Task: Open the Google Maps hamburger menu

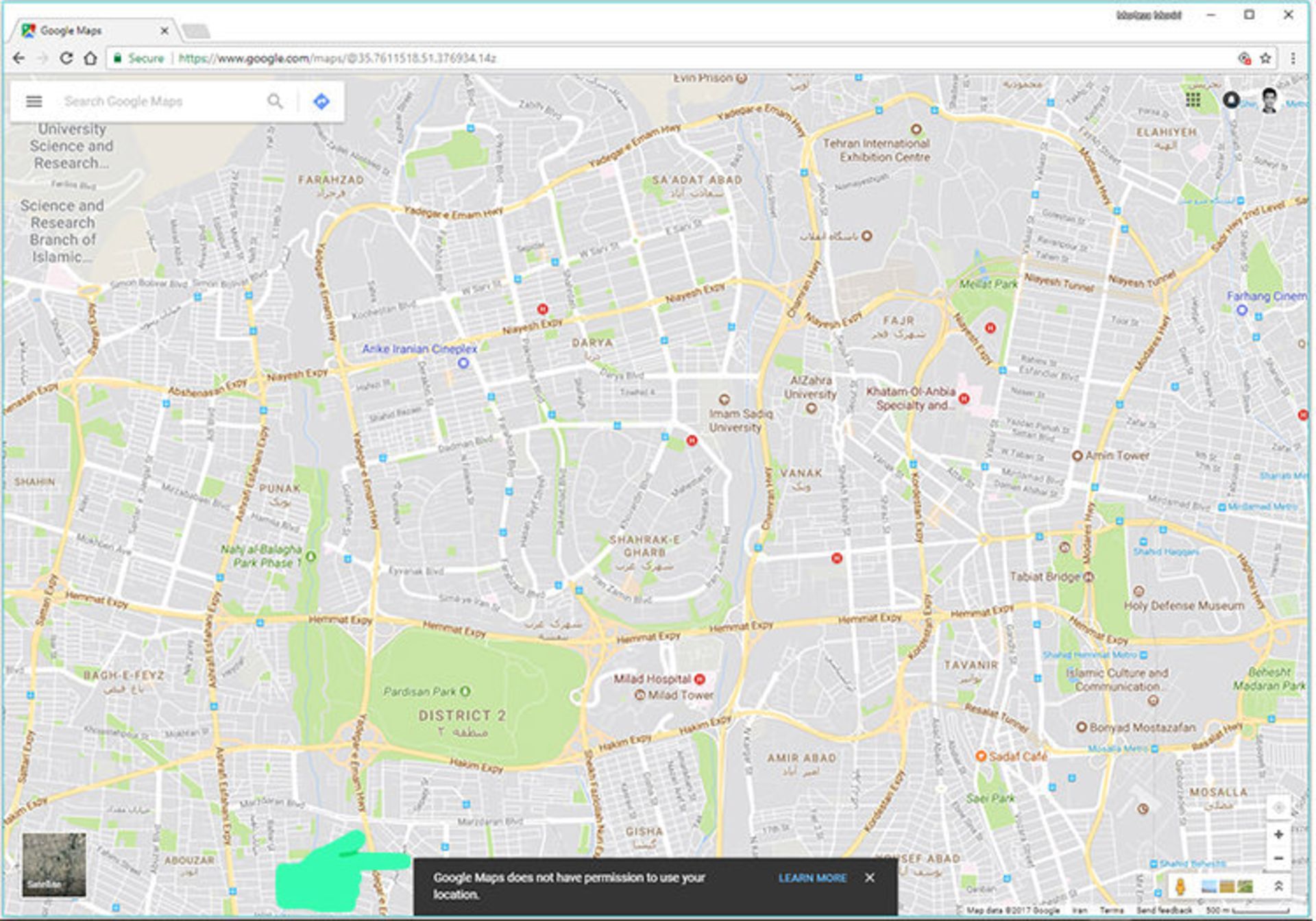Action: click(34, 101)
